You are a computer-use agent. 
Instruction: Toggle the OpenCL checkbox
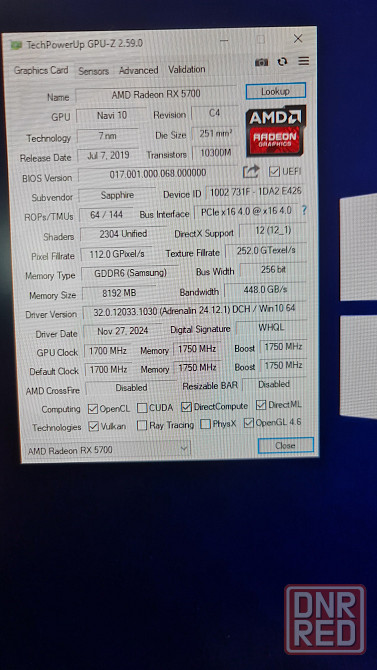coord(93,409)
